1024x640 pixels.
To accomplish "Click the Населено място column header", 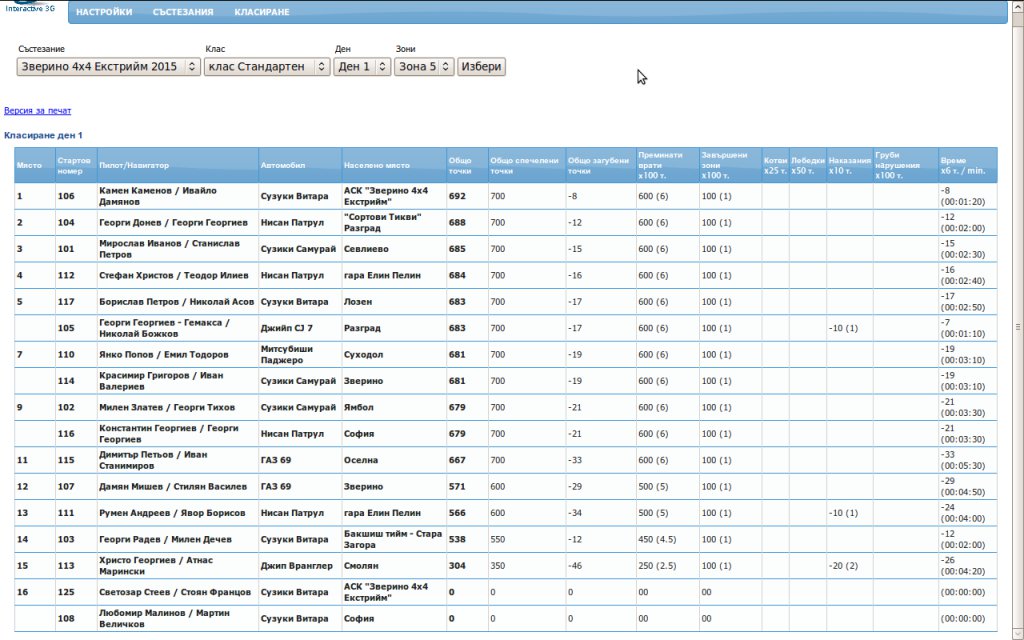I will coord(376,165).
